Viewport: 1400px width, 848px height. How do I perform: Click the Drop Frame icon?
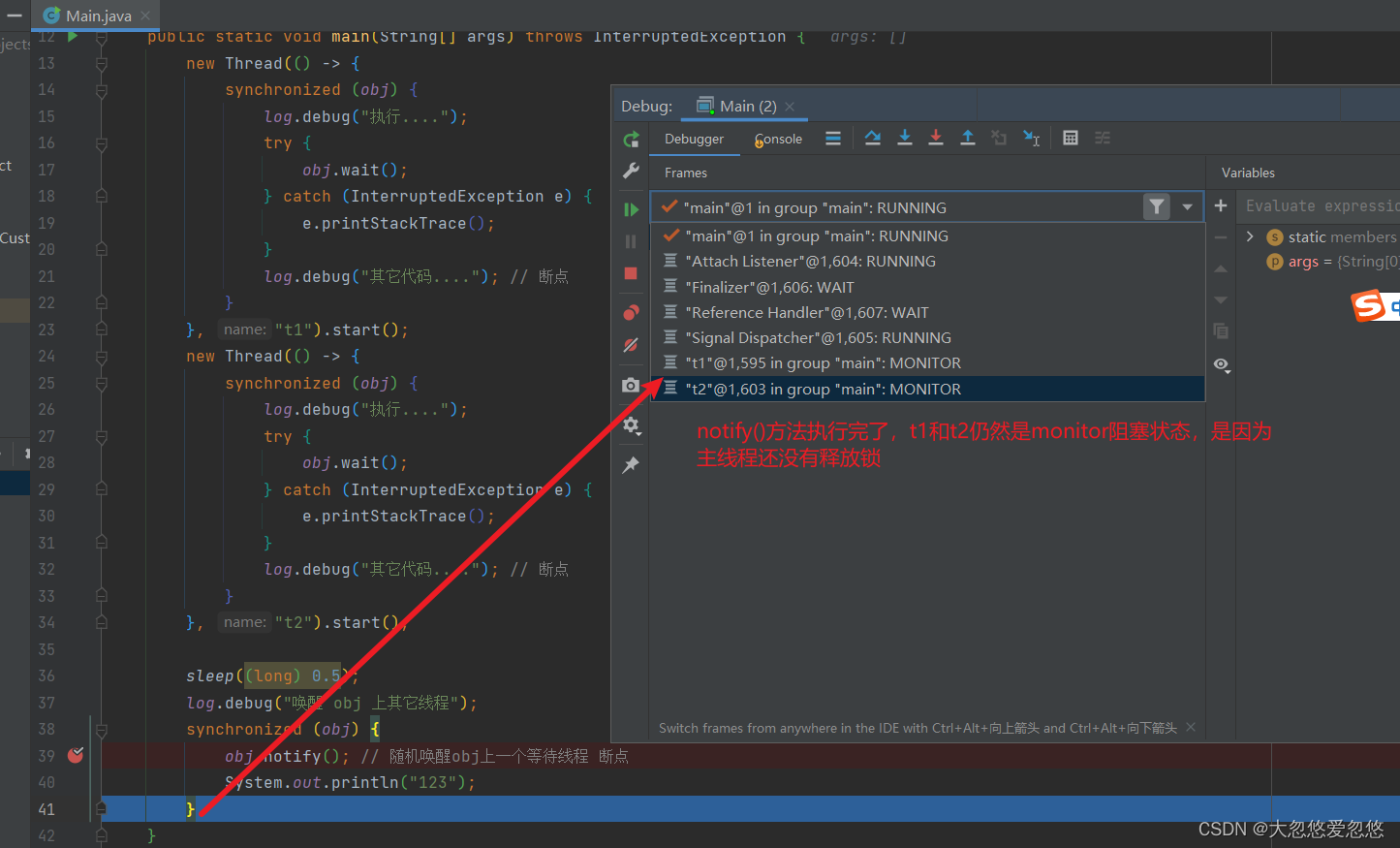(999, 139)
